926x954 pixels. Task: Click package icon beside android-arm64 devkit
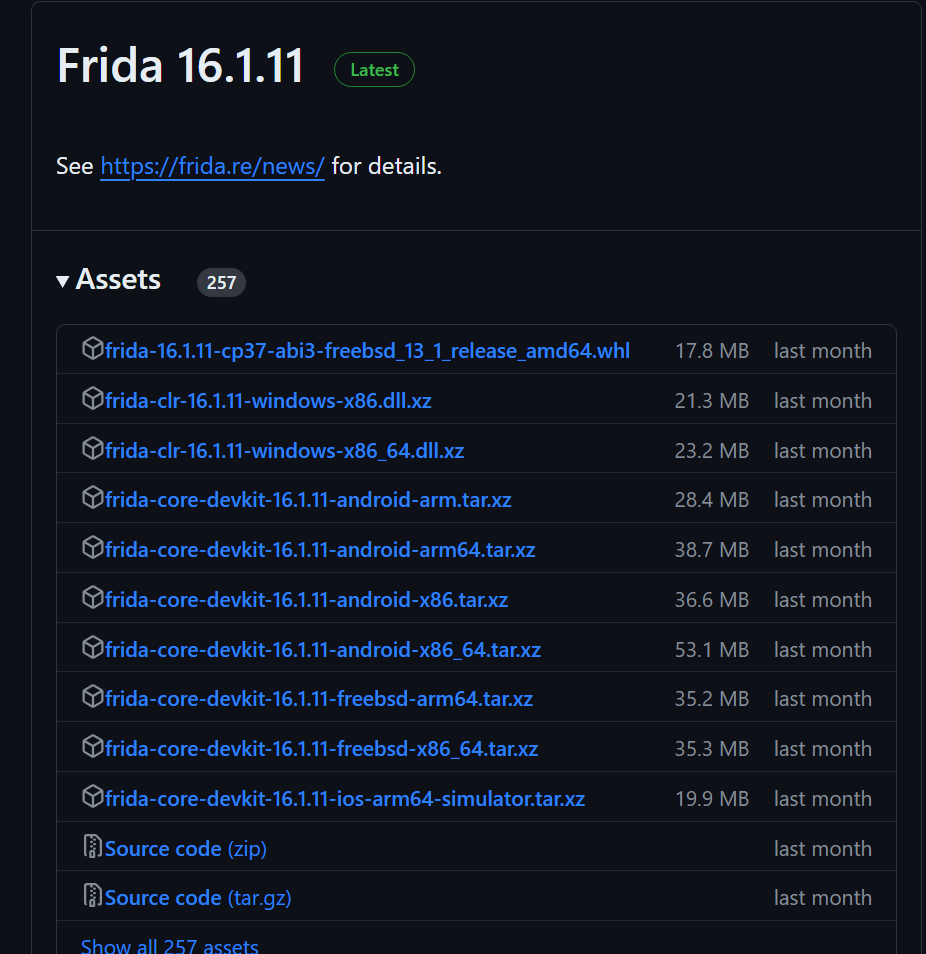pos(92,548)
